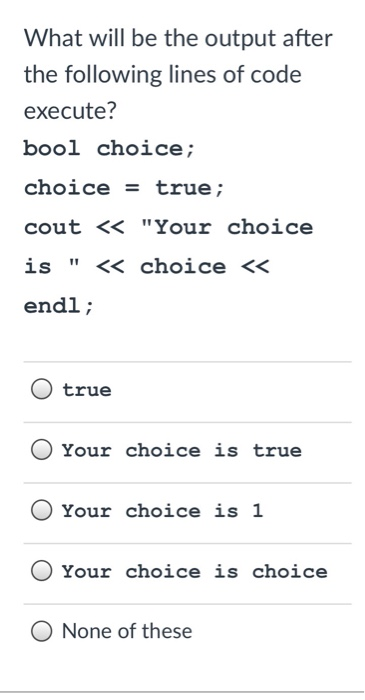Choose the "Your choice is 1" radio button
This screenshot has width=365, height=700.
click(x=41, y=510)
